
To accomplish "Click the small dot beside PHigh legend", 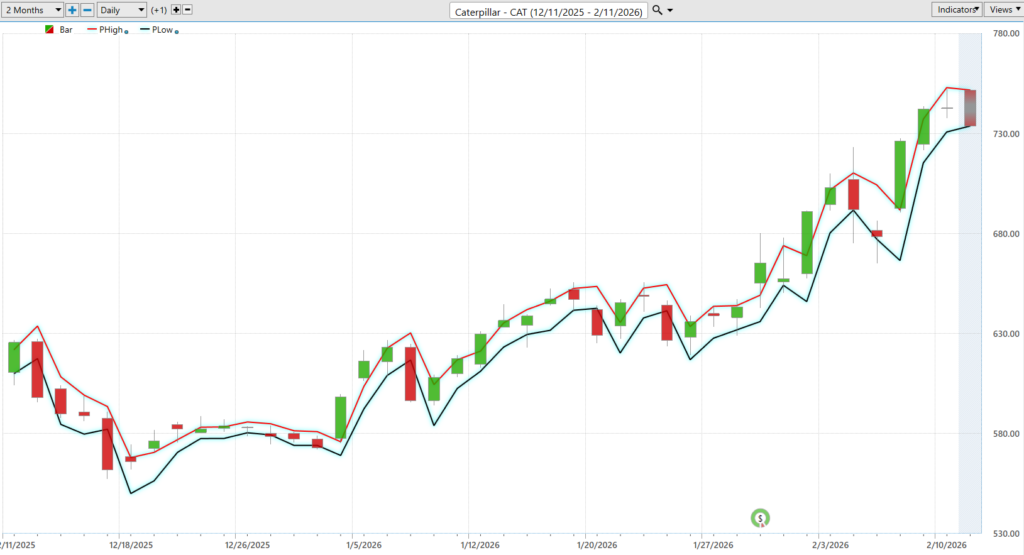I will coord(126,32).
